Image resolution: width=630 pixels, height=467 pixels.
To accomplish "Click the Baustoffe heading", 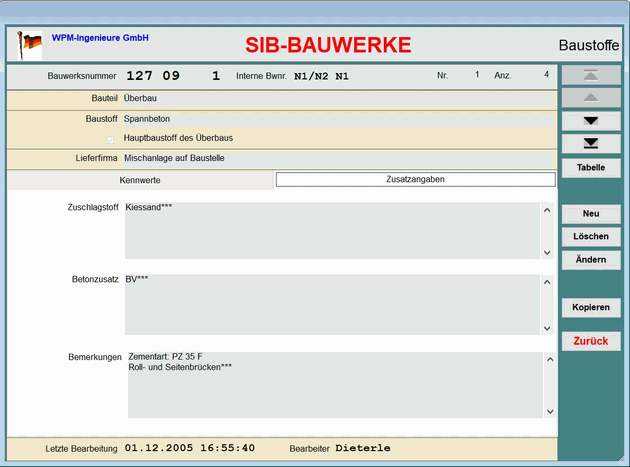I will (x=589, y=45).
